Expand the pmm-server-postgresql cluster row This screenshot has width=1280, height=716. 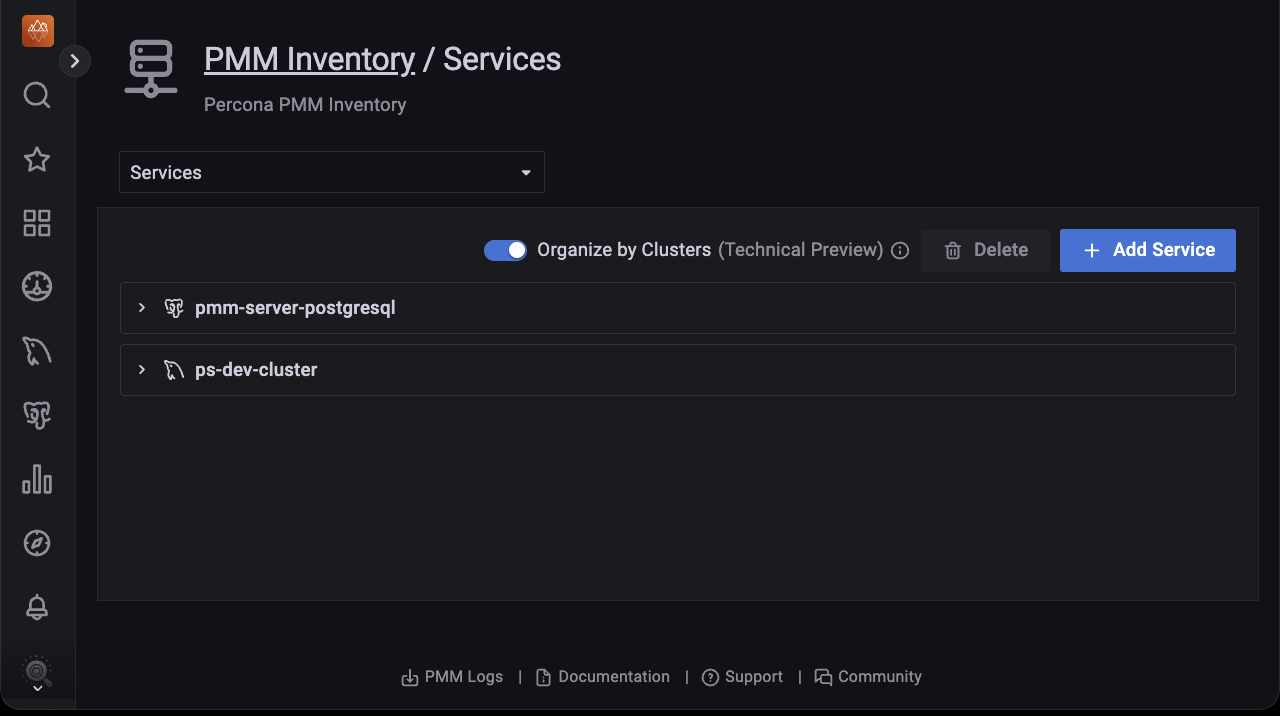point(142,308)
